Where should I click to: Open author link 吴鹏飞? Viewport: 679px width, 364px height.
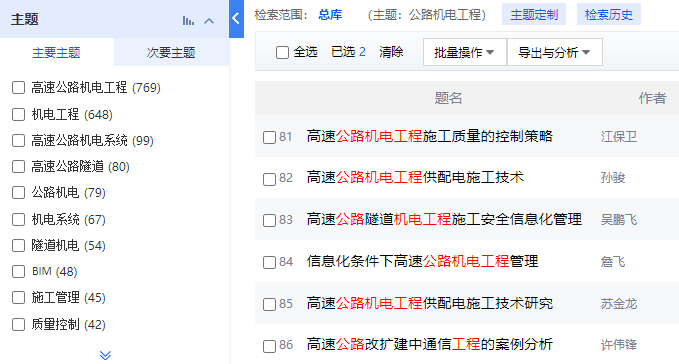619,220
